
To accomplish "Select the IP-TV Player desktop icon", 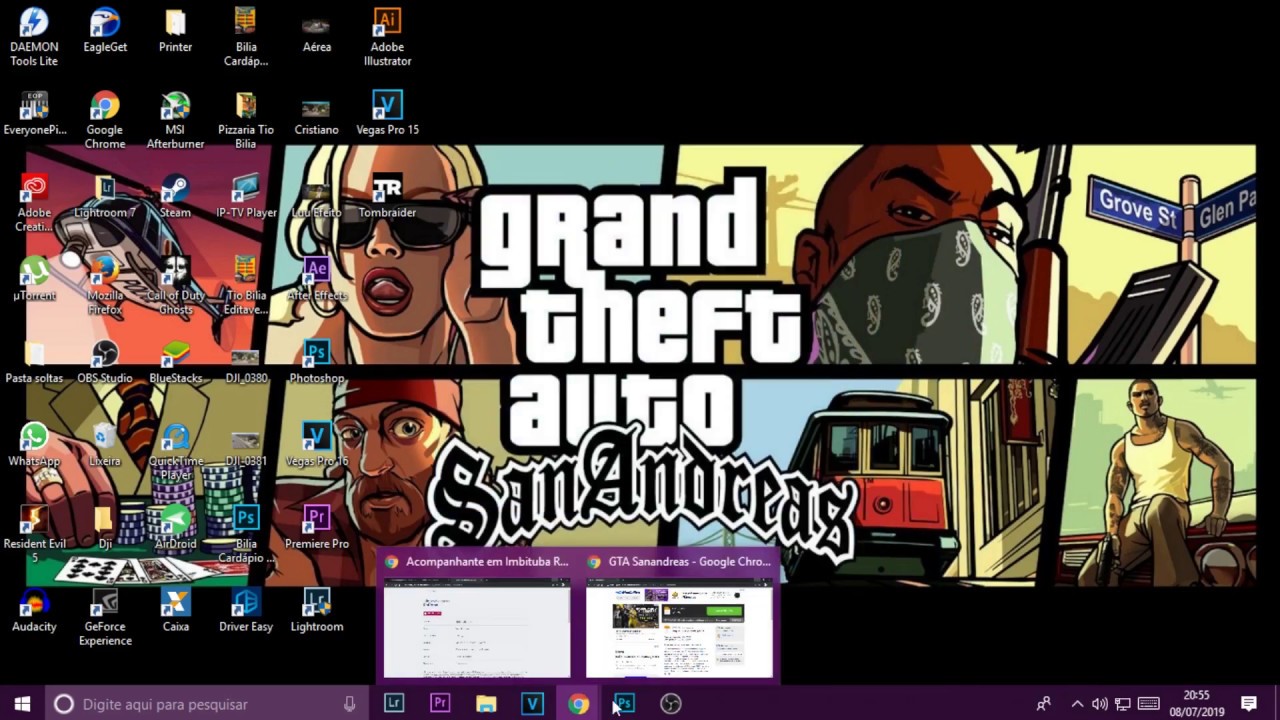I will pyautogui.click(x=246, y=195).
